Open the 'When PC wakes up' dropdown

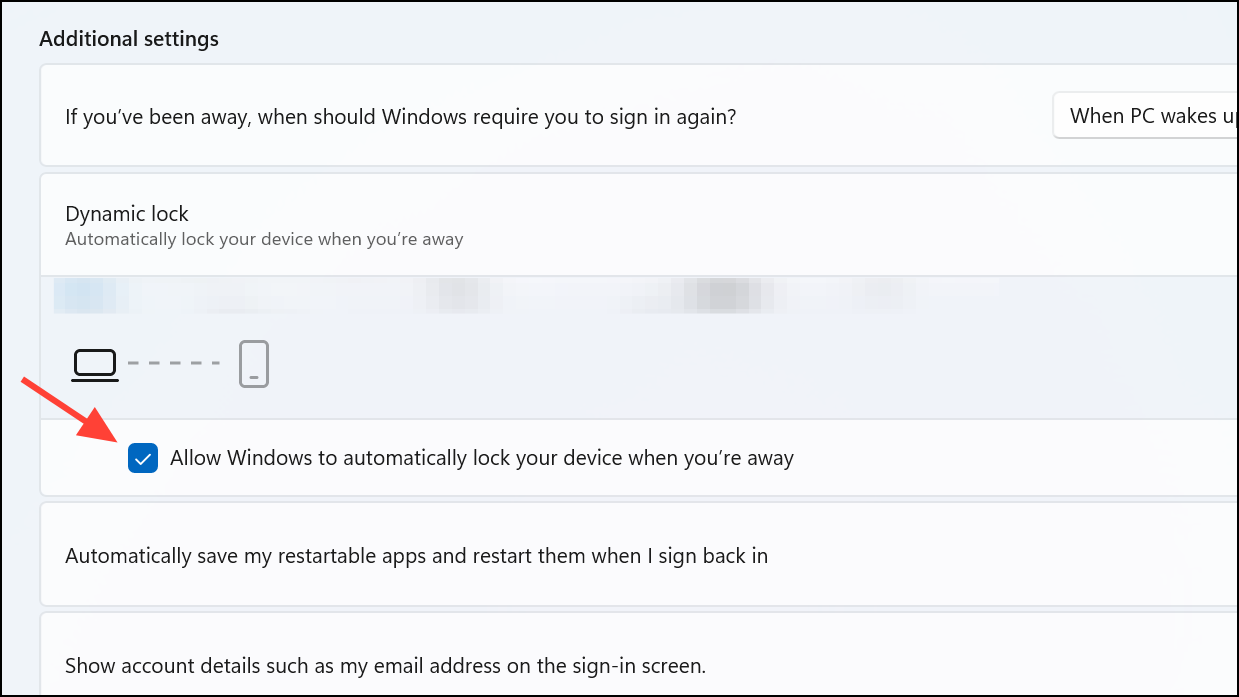(x=1145, y=116)
